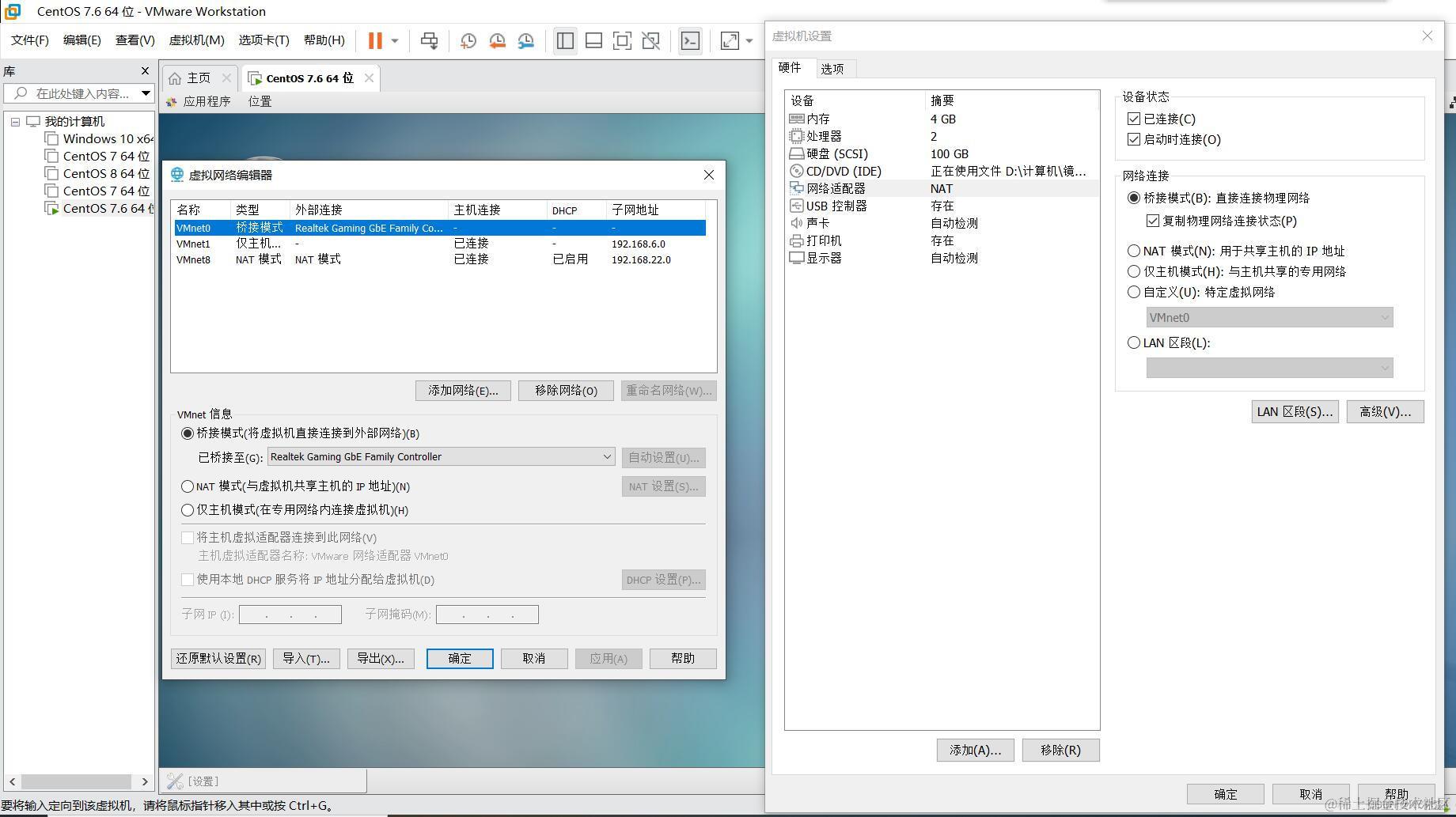Open the 选项卡(T) menu
This screenshot has width=1456, height=817.
264,40
